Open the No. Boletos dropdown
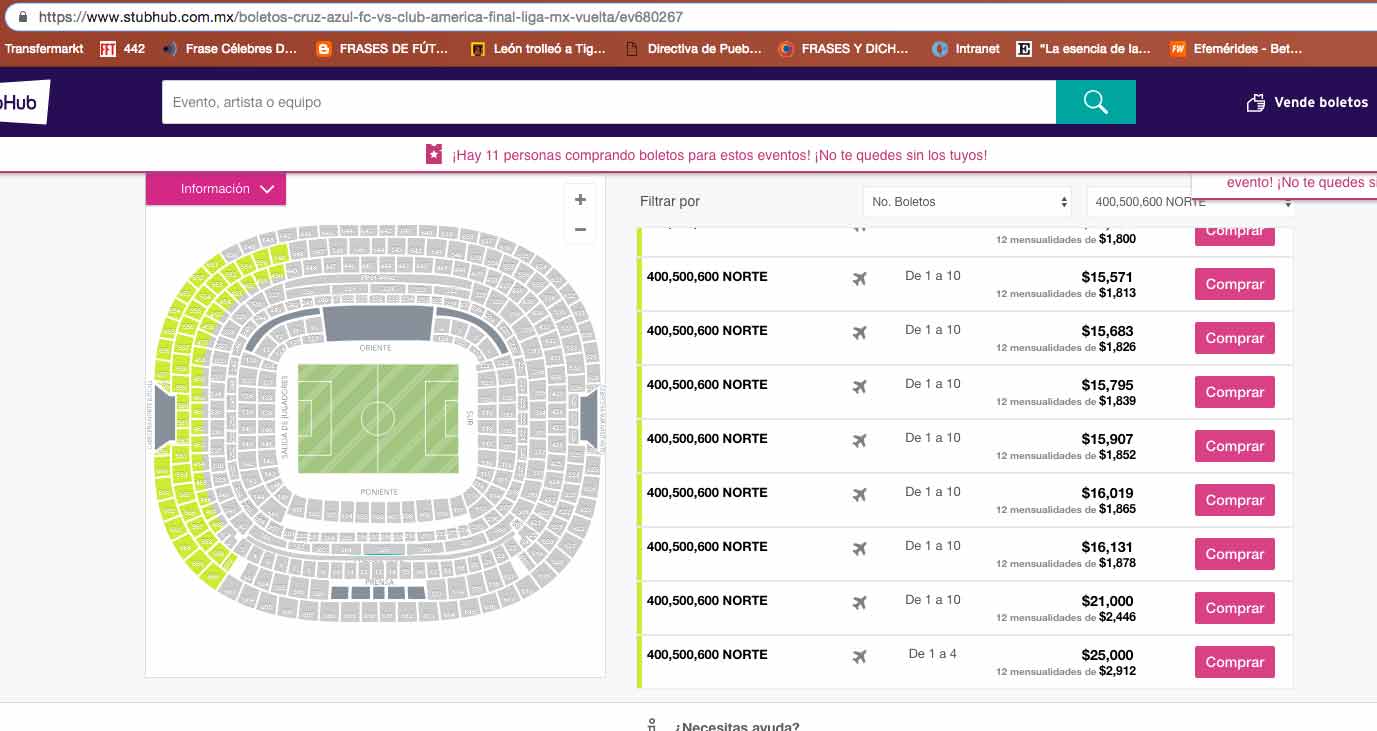 tap(967, 202)
